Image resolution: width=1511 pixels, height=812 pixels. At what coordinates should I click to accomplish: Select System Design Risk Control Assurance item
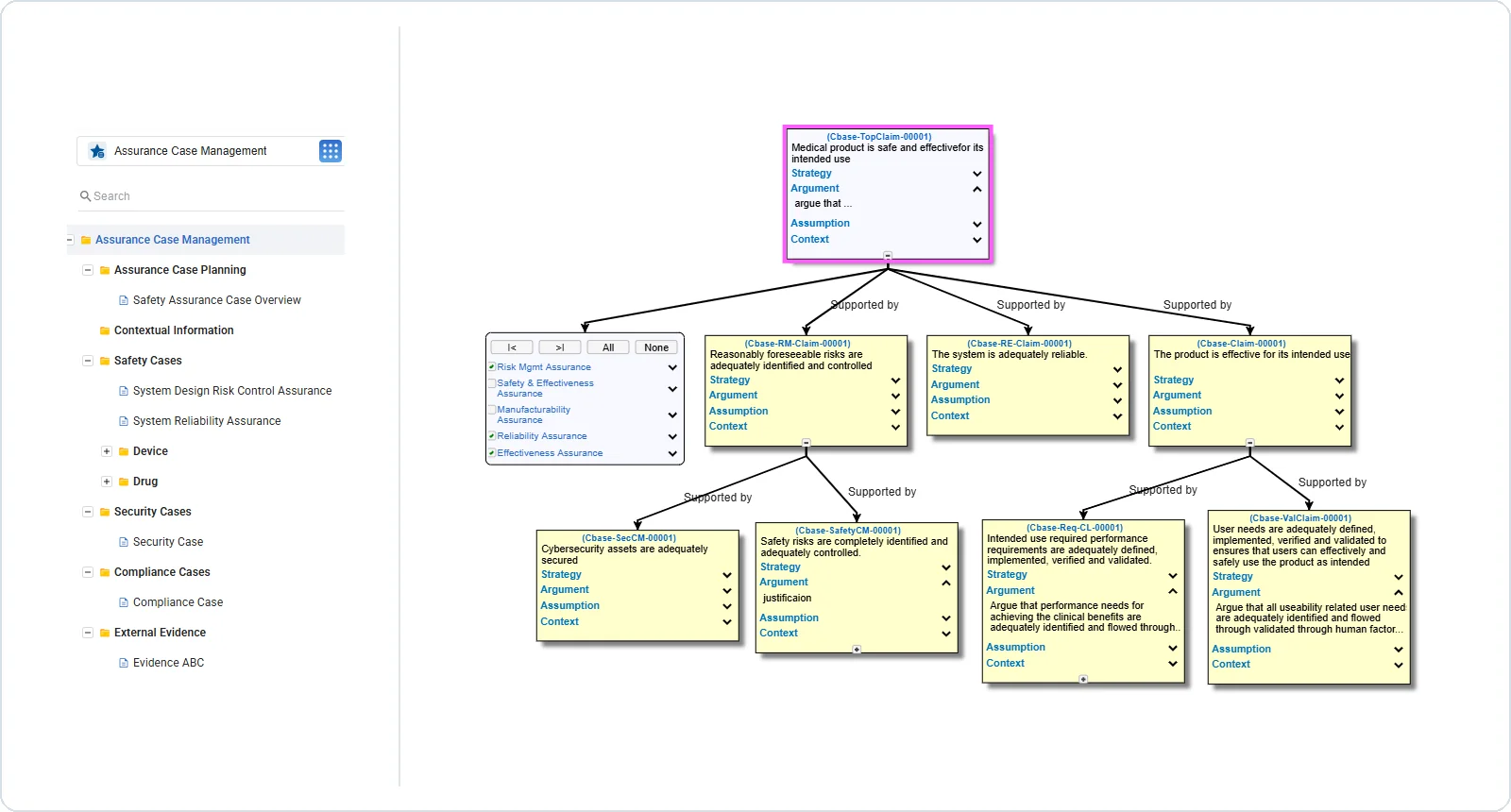pyautogui.click(x=232, y=391)
